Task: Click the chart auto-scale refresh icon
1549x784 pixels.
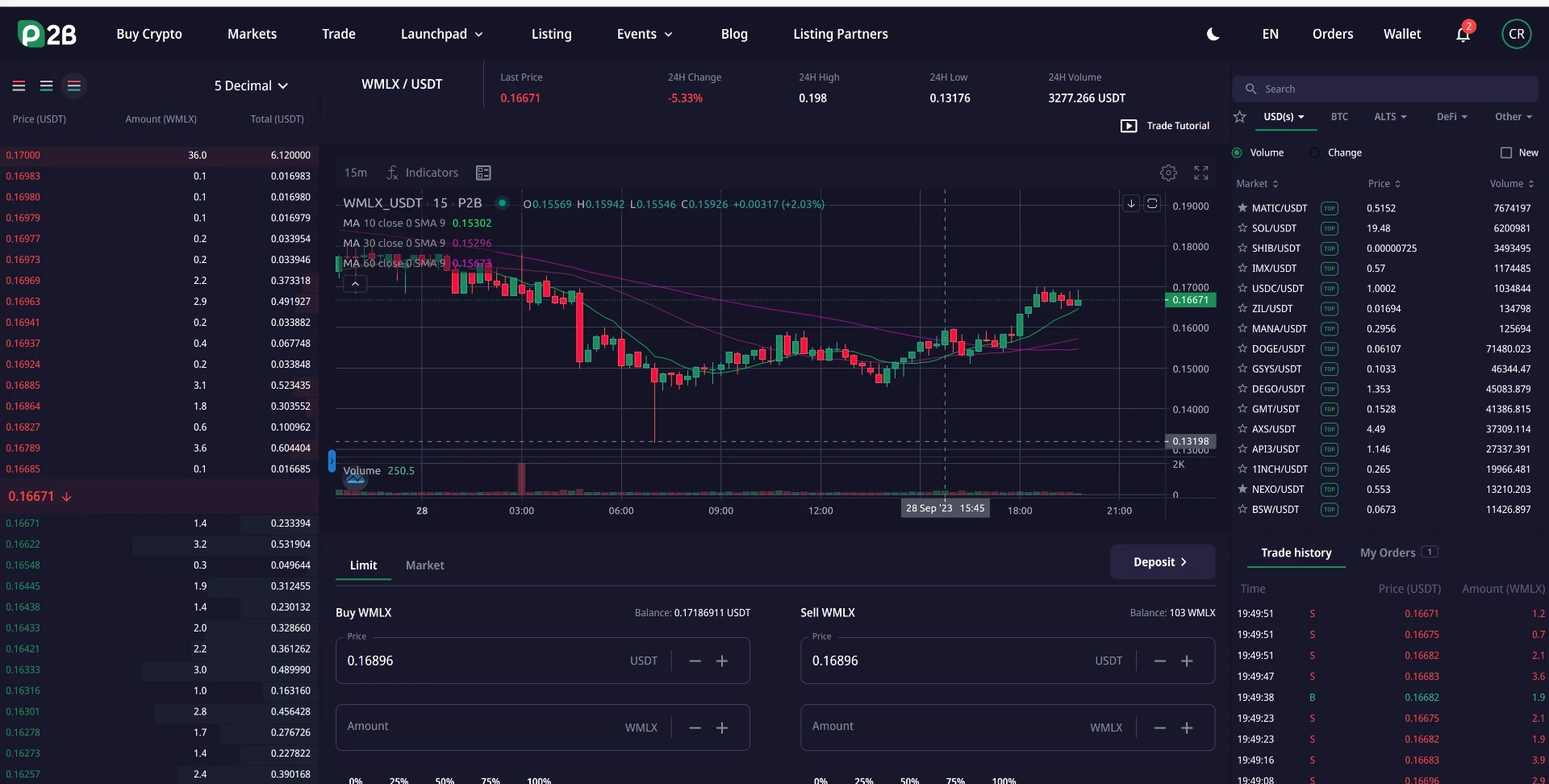Action: point(1152,203)
